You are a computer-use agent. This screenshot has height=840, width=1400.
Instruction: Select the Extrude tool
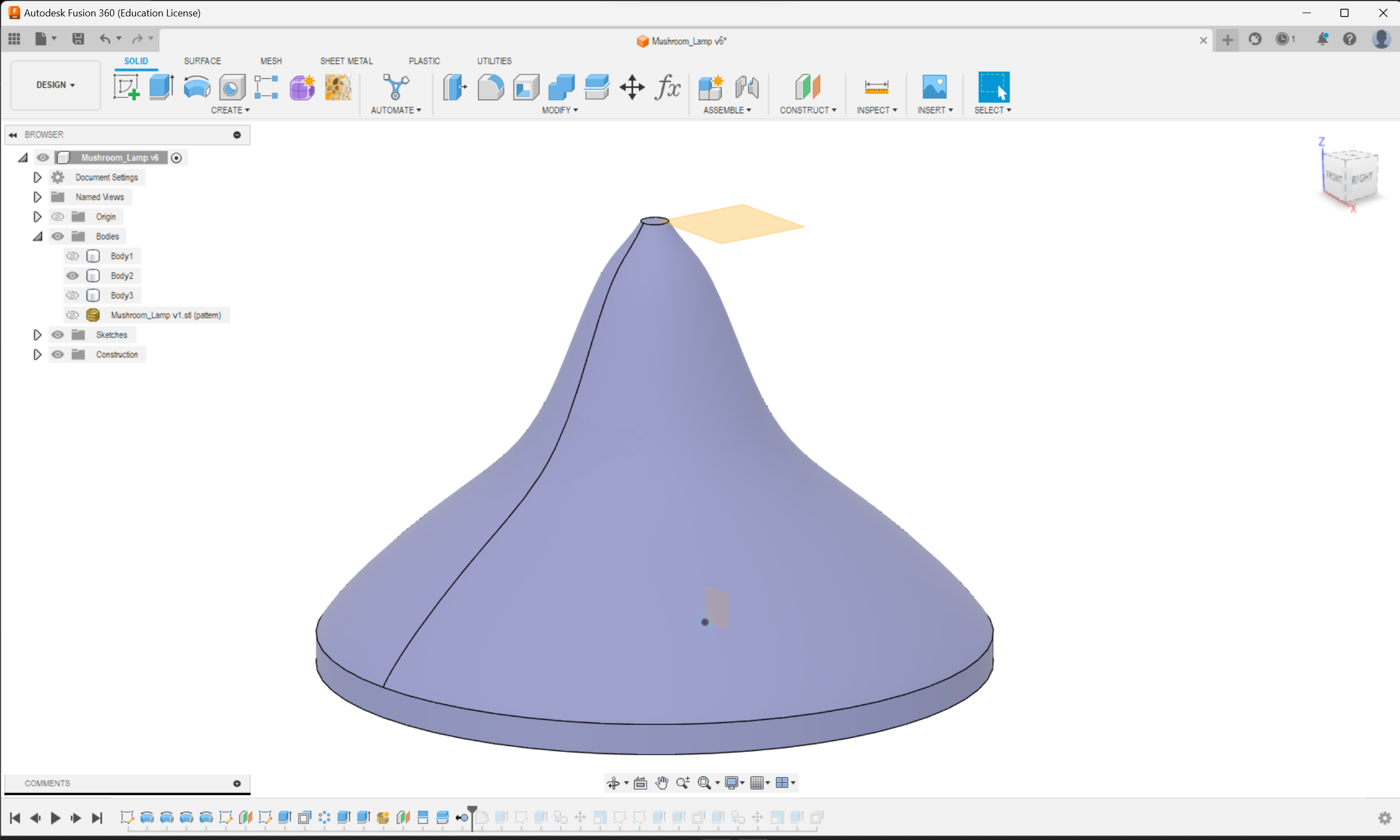click(161, 87)
